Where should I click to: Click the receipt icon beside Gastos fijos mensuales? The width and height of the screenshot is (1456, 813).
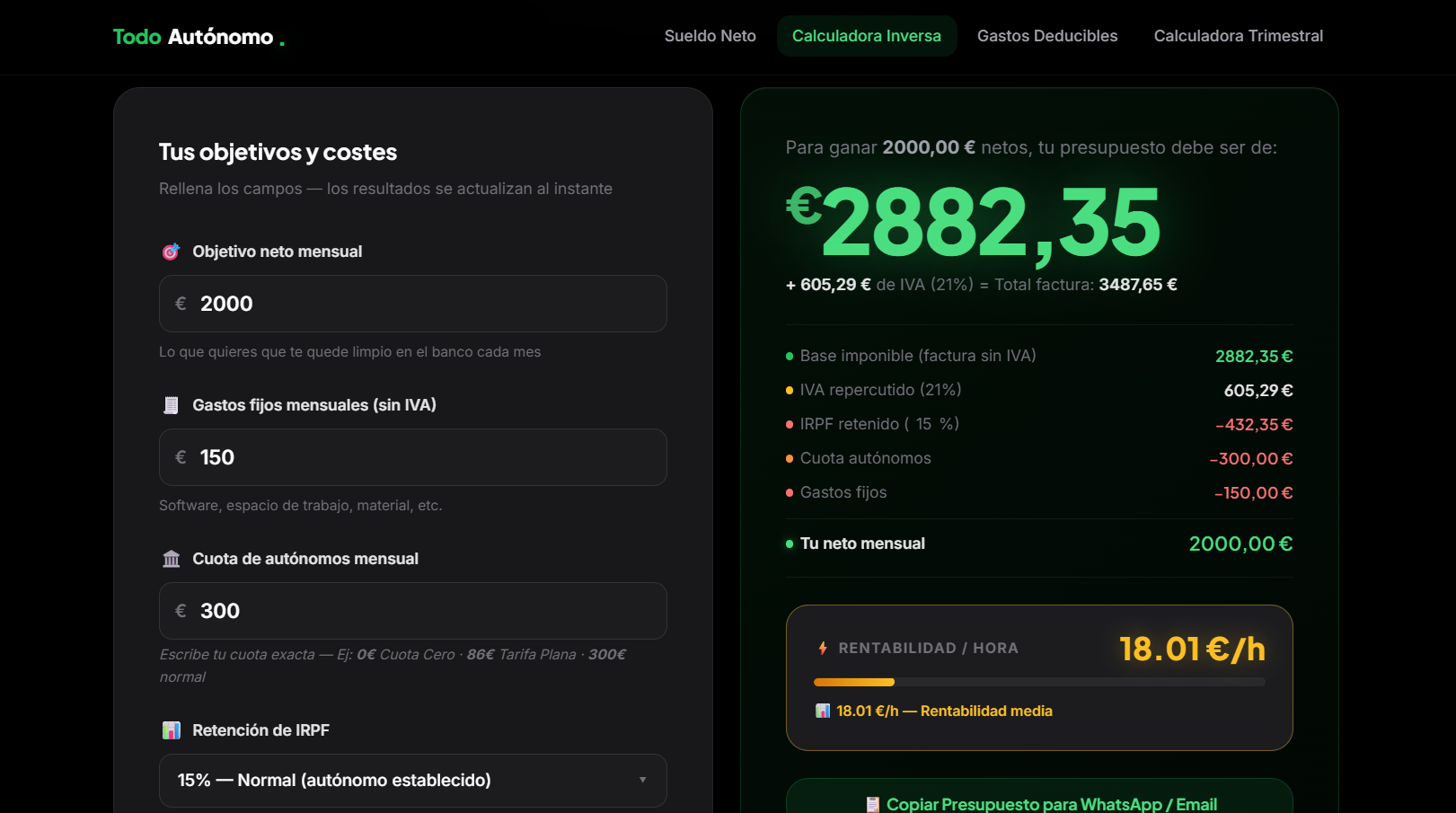coord(171,405)
